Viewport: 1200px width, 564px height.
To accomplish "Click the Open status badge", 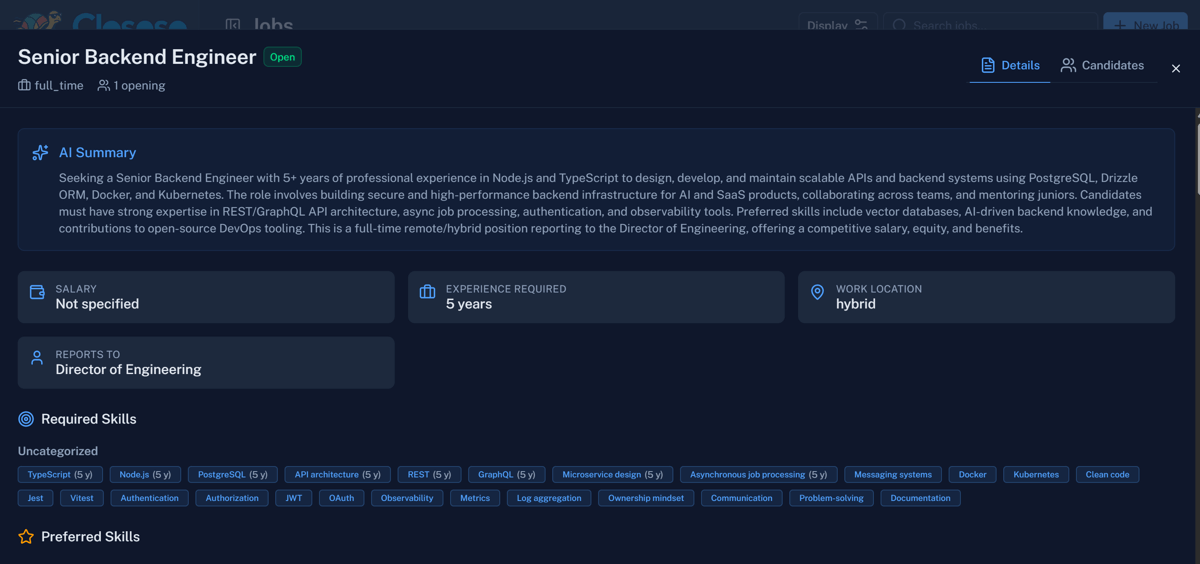I will pos(282,57).
